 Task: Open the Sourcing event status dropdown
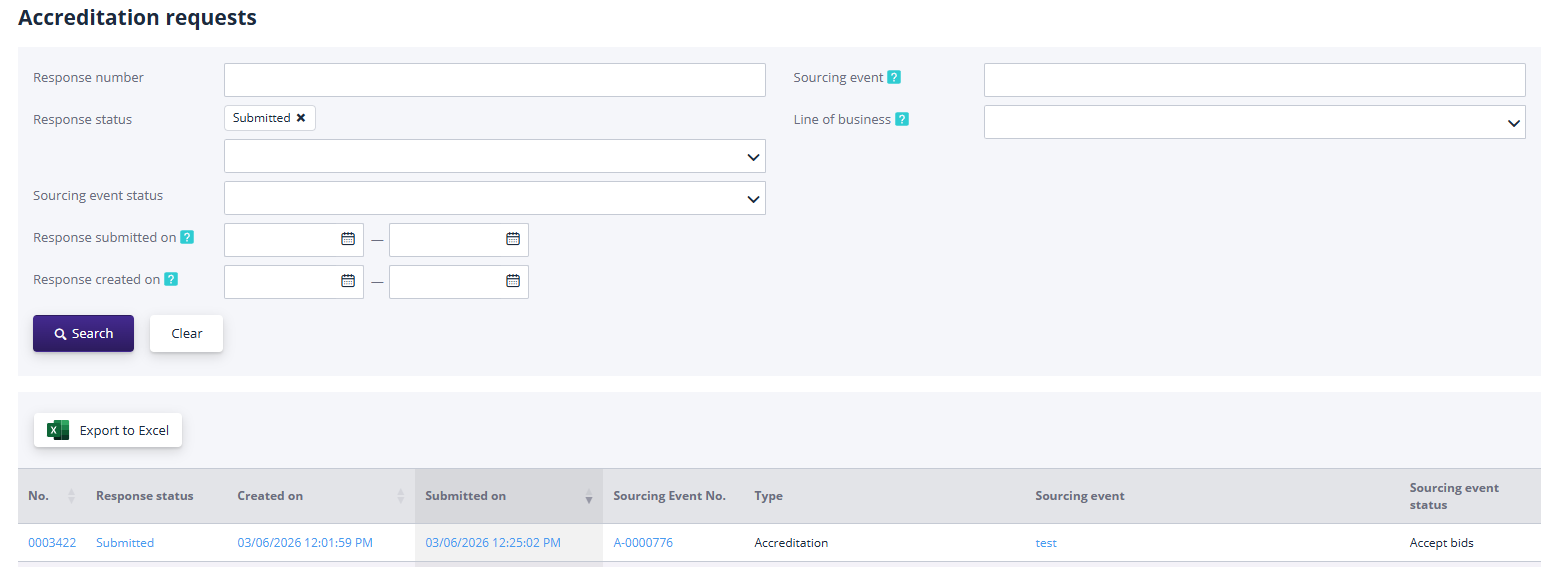click(x=753, y=199)
